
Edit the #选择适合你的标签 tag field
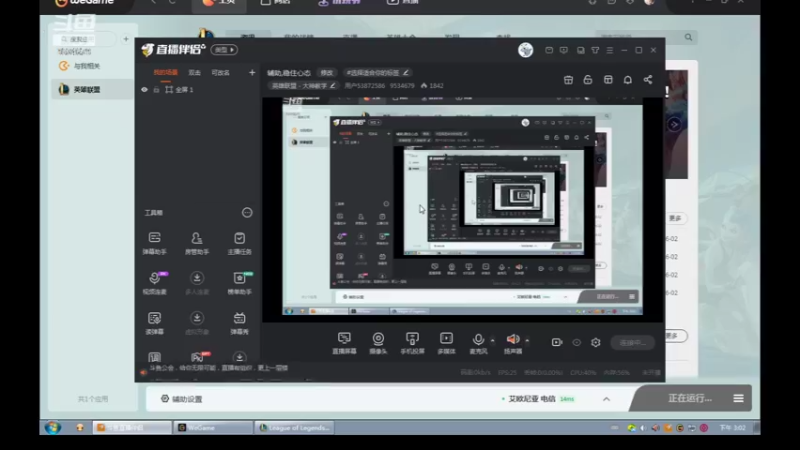tap(377, 72)
